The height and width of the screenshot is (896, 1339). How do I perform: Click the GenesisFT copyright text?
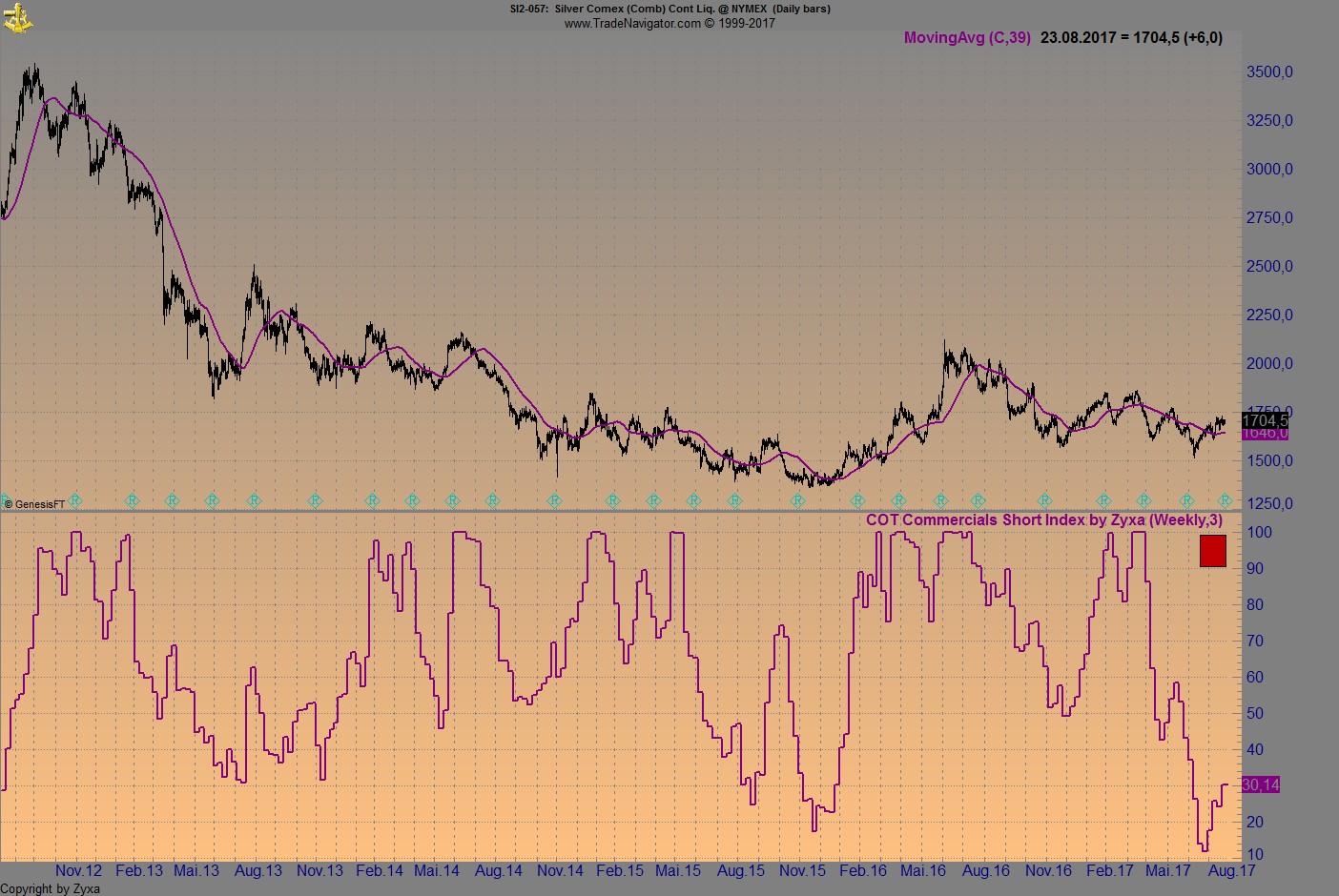coord(34,504)
